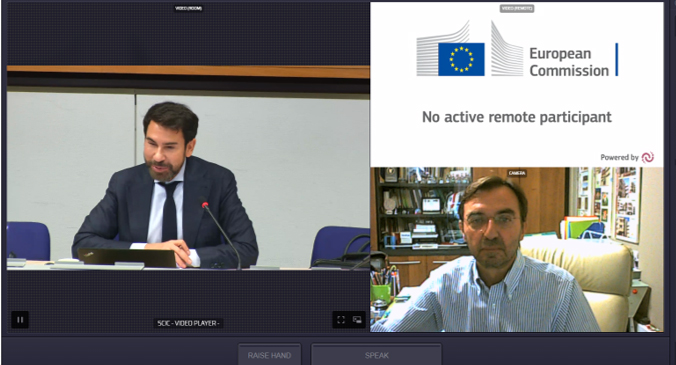This screenshot has height=365, width=676.
Task: Click the pink swirl Powered by logo
Action: [x=648, y=157]
